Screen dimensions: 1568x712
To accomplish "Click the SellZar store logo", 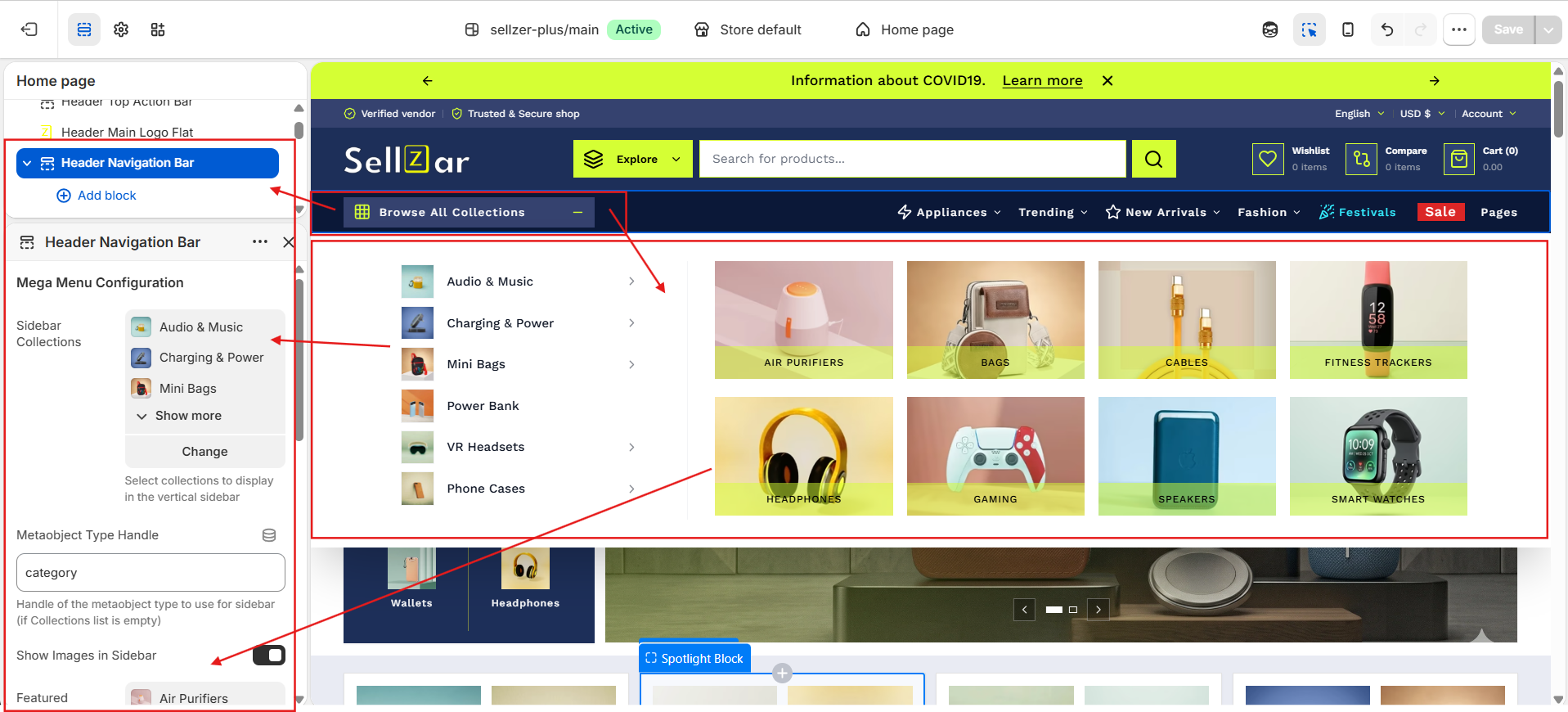I will pyautogui.click(x=407, y=160).
